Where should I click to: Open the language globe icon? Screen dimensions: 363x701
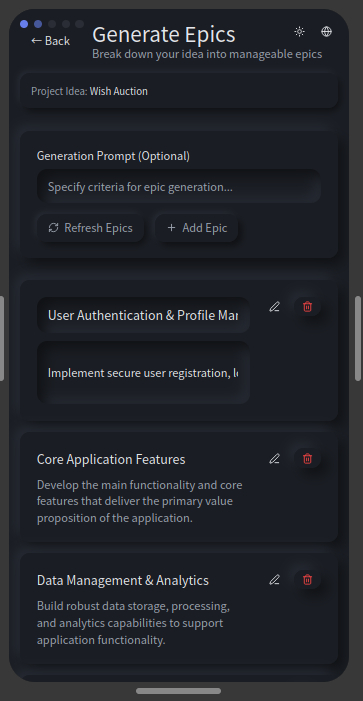[x=327, y=32]
